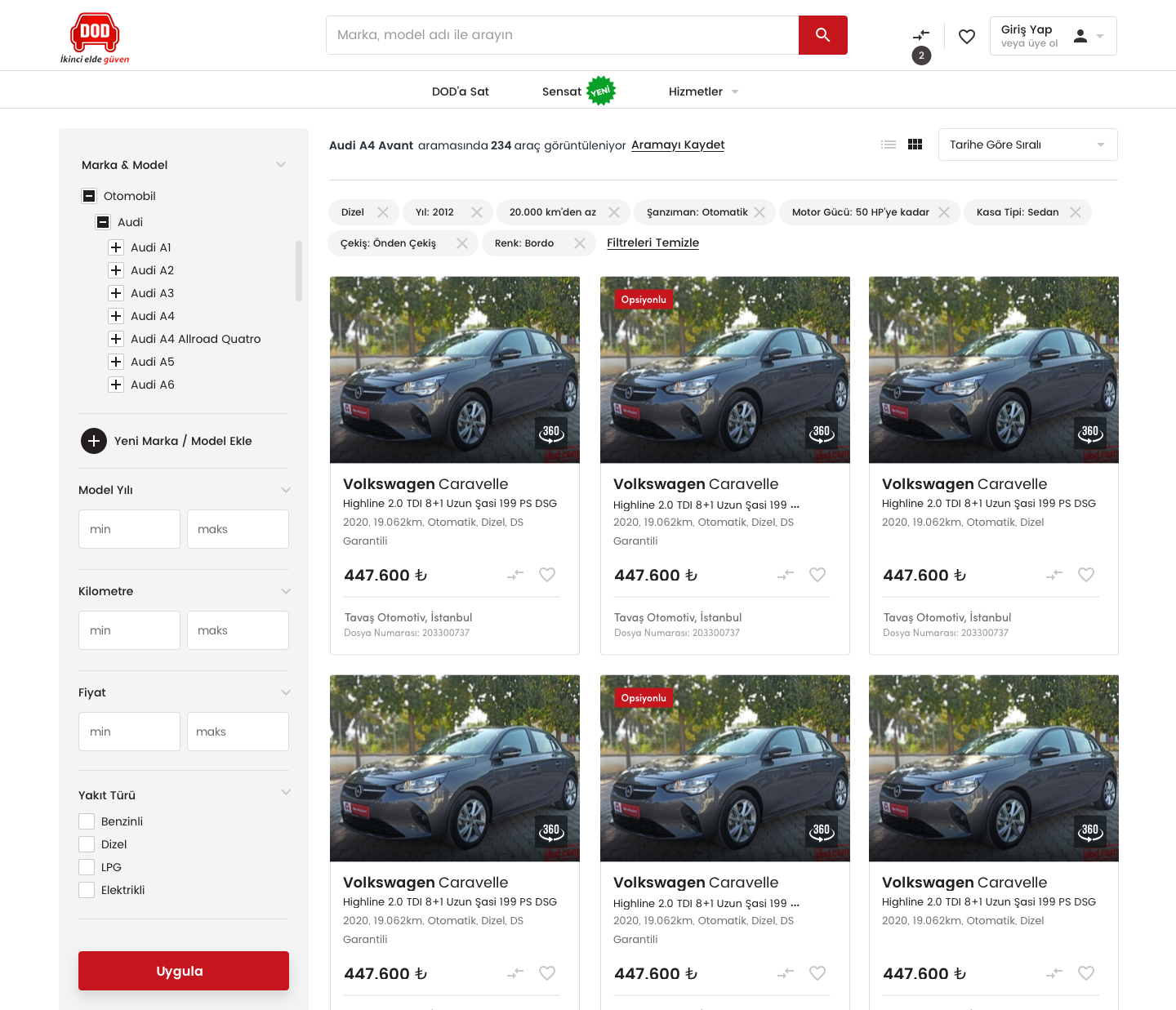Expand Audi A4 Allroad Quatro item
Image resolution: width=1176 pixels, height=1010 pixels.
pos(116,339)
